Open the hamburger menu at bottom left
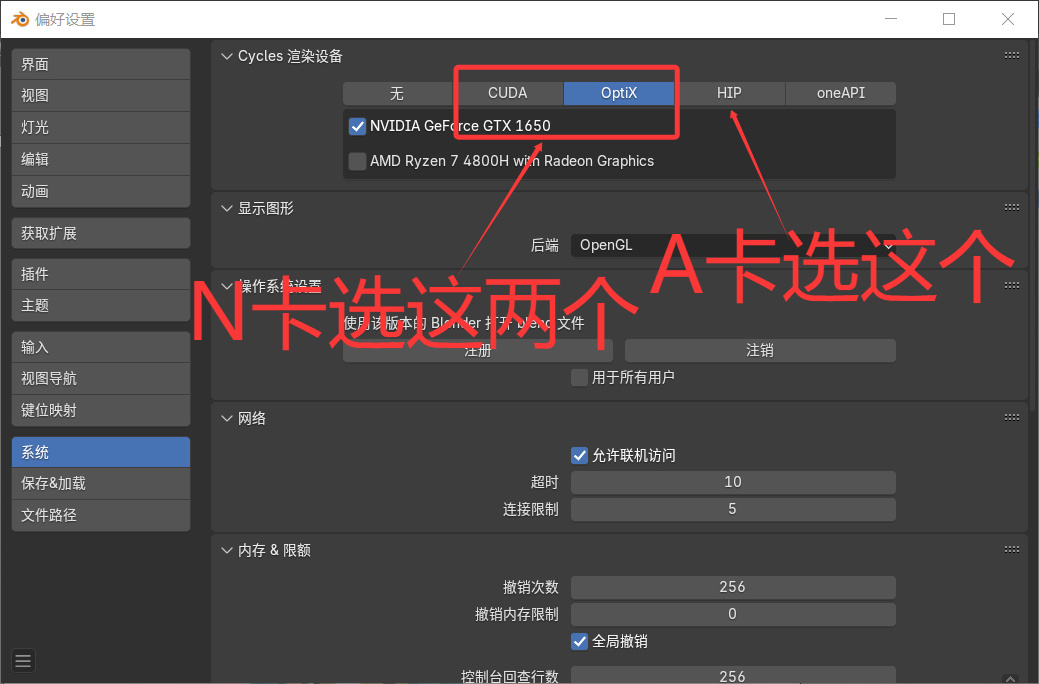 point(23,660)
